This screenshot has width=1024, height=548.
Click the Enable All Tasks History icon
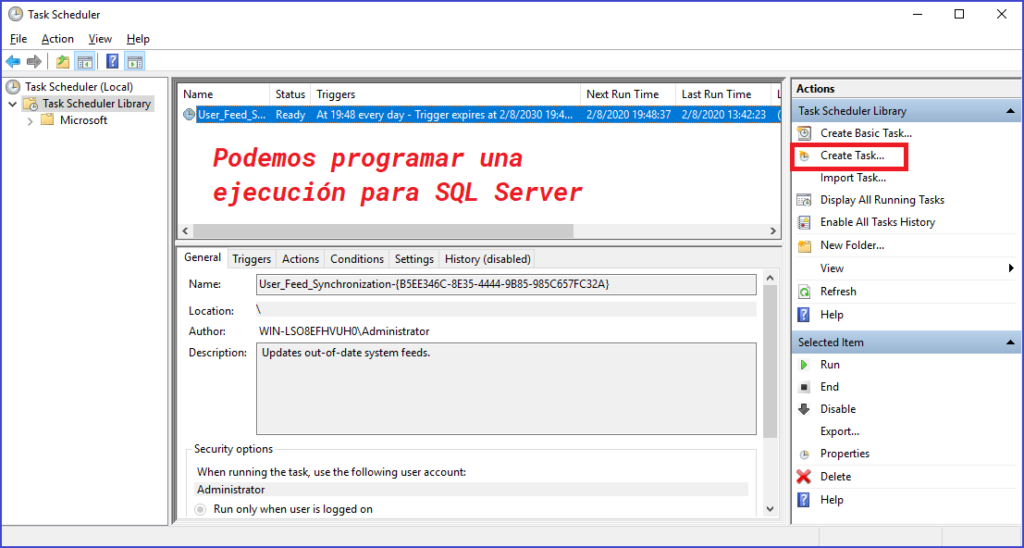coord(805,222)
